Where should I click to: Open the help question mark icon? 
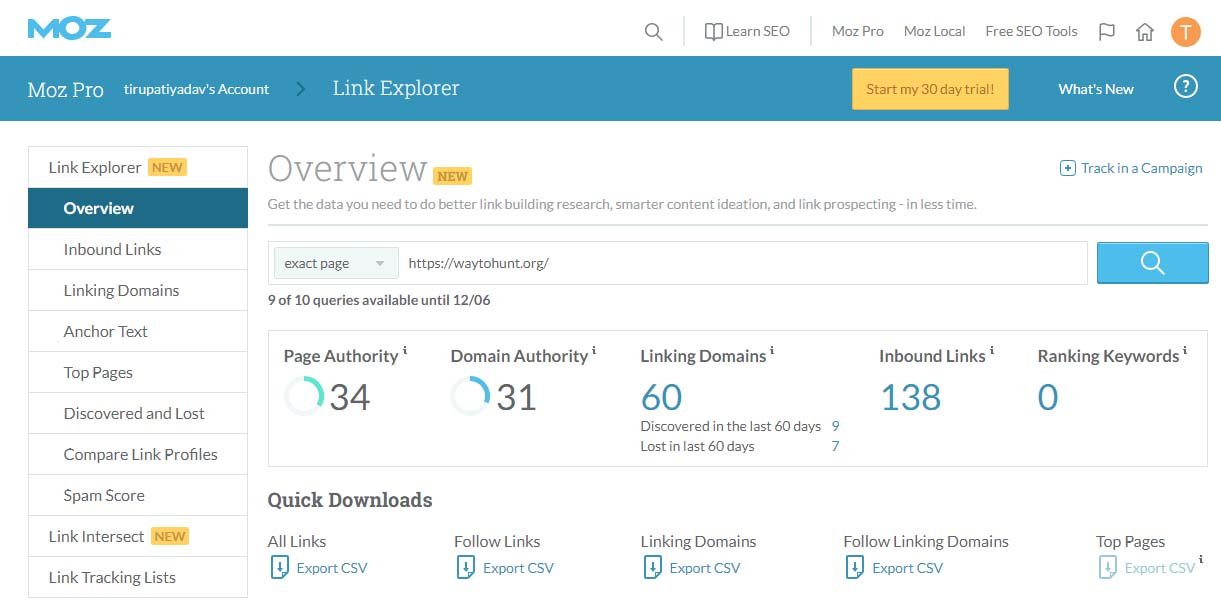pyautogui.click(x=1185, y=87)
